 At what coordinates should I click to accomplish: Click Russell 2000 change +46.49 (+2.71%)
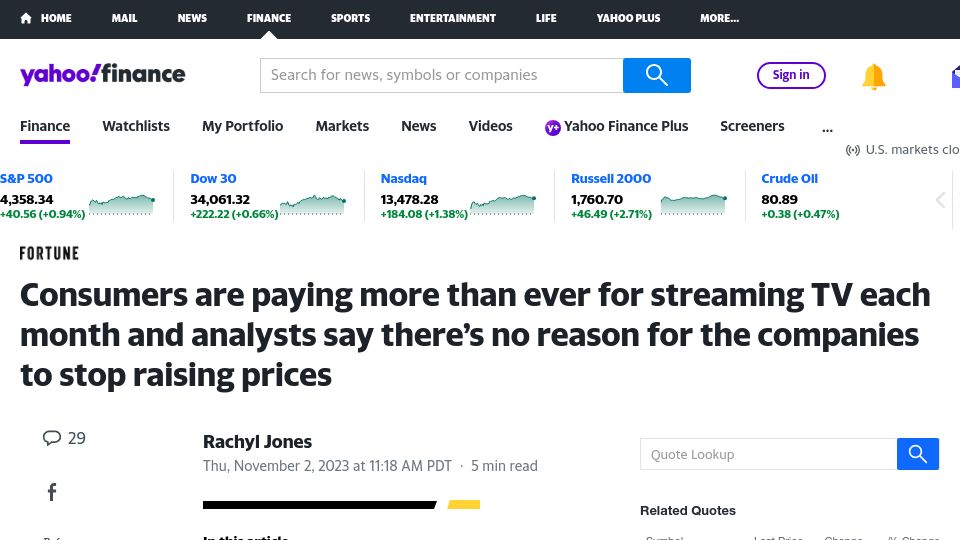tap(611, 214)
